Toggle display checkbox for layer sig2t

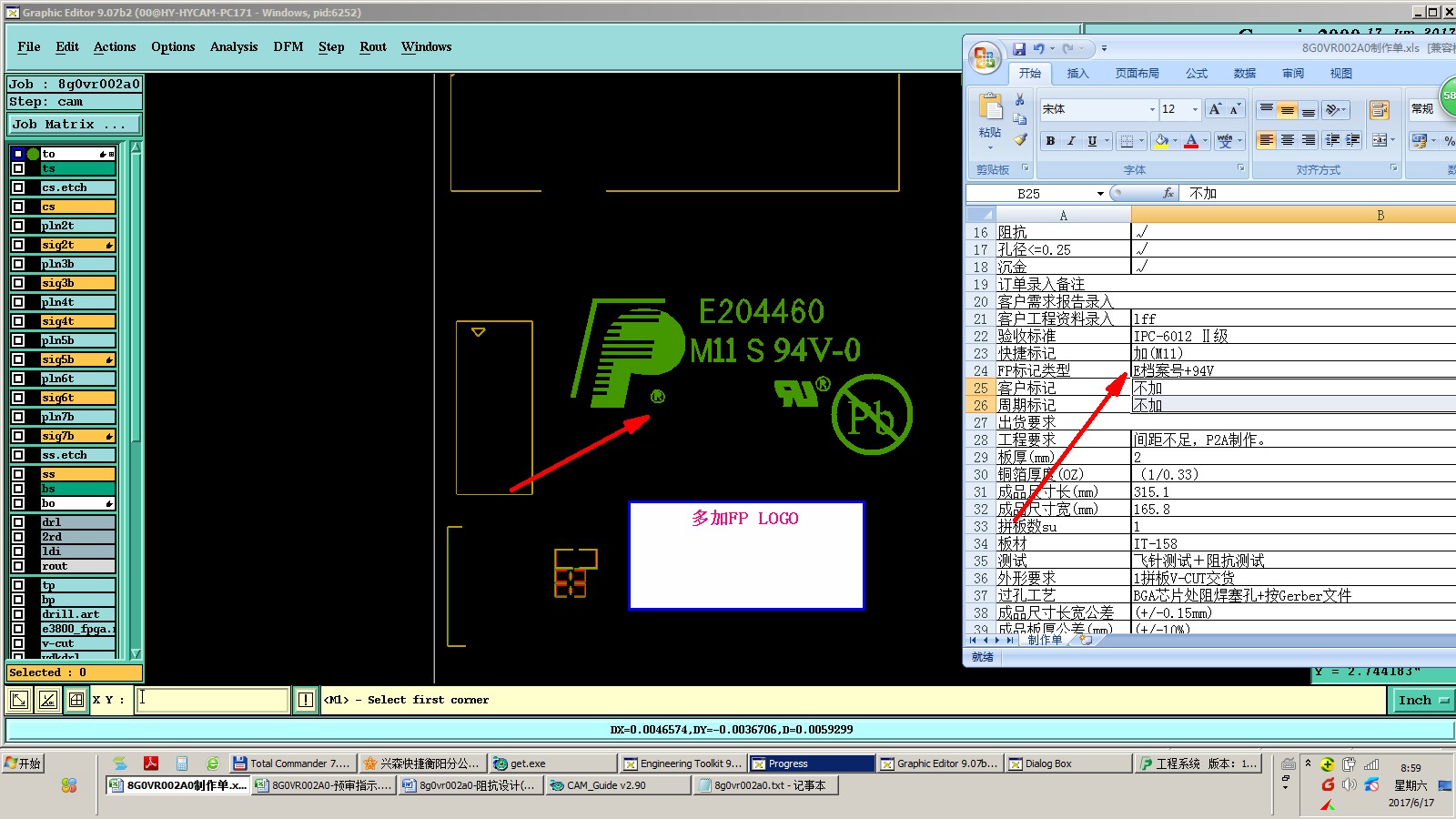click(18, 245)
